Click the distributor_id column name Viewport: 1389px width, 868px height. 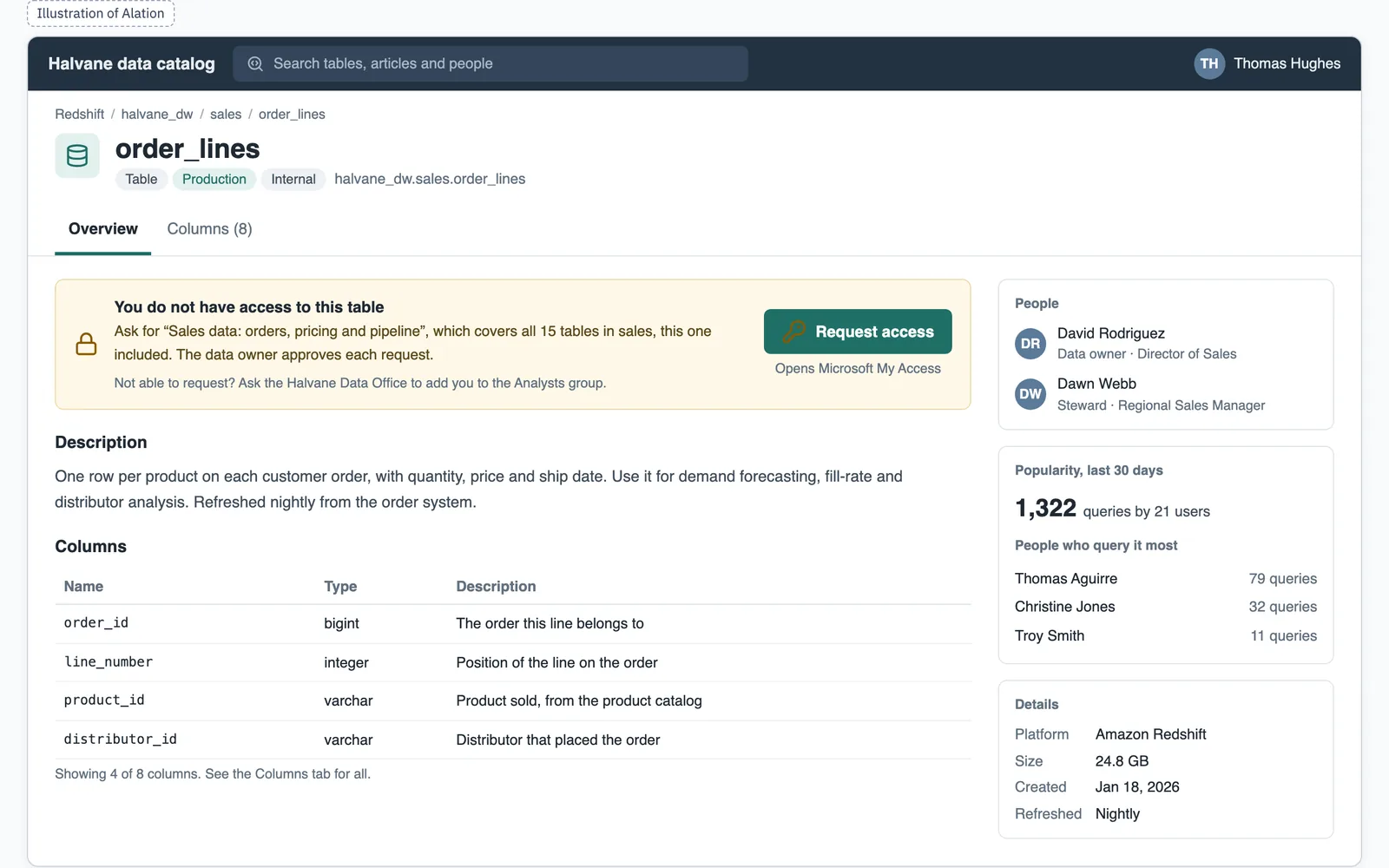click(x=121, y=740)
